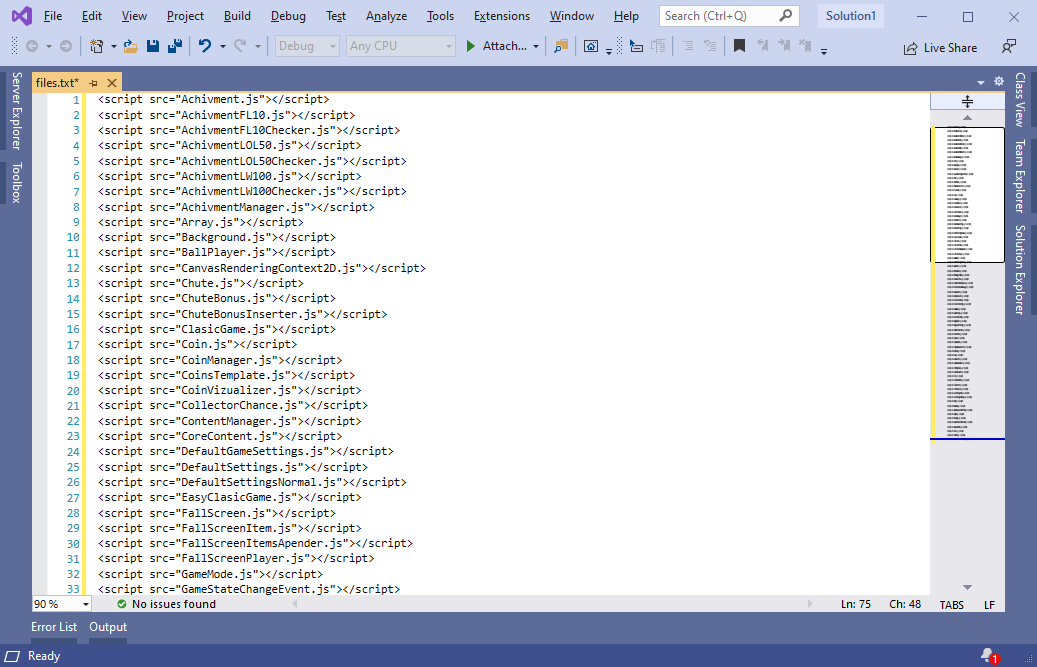Click the Live Share button
This screenshot has width=1037, height=667.
[x=940, y=48]
